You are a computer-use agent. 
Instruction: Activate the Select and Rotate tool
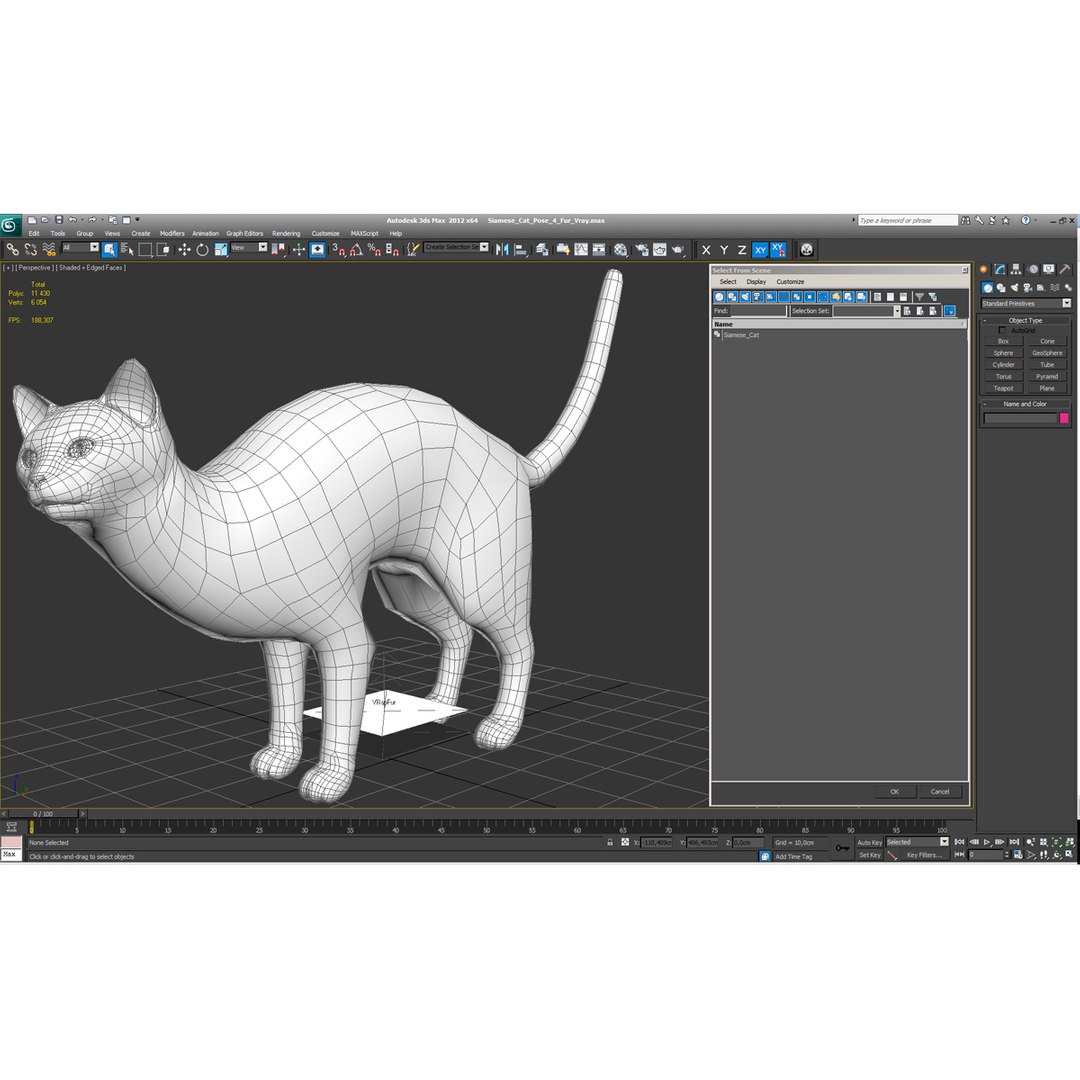click(202, 250)
